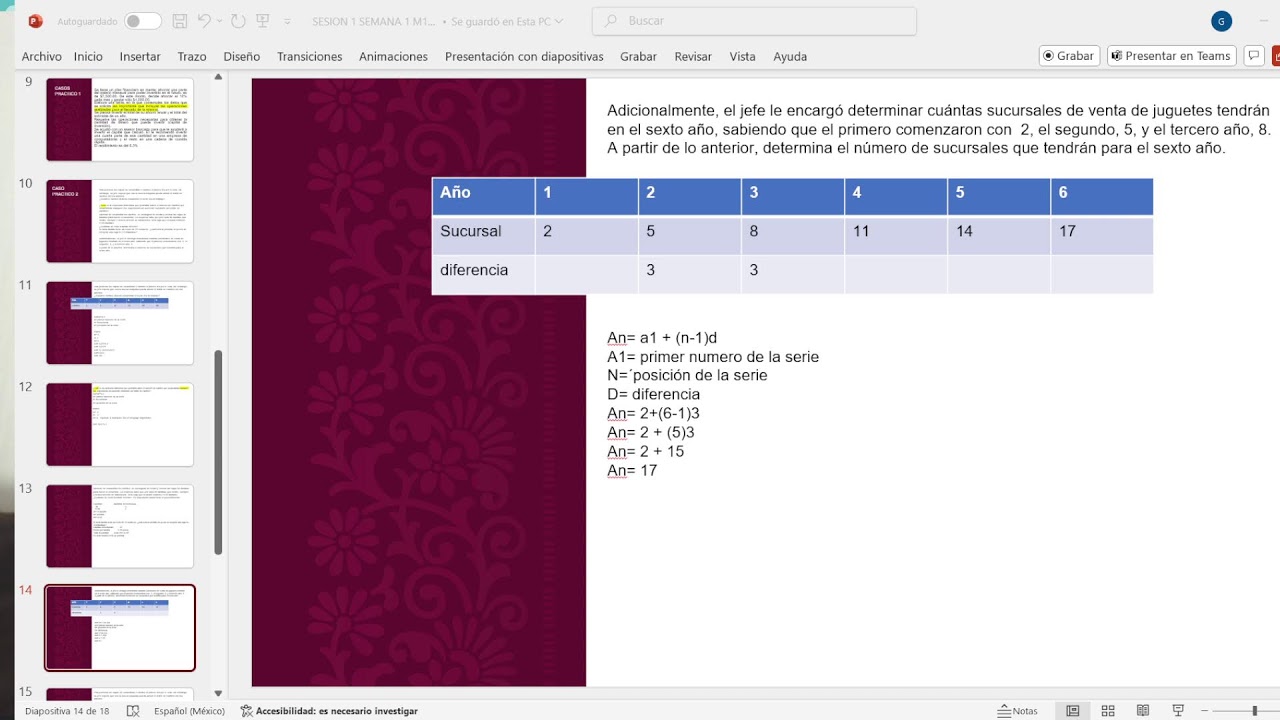The height and width of the screenshot is (720, 1280).
Task: Click the paragraph starting with 'Adicionalmente, el jefe'
Action: pyautogui.click(x=939, y=129)
